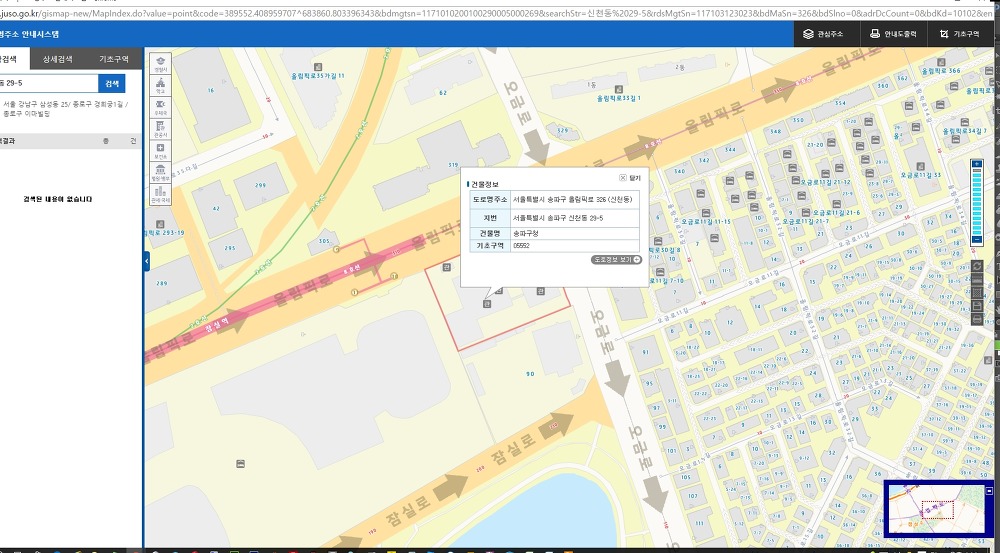Click the save map tool icon
Image resolution: width=1000 pixels, height=553 pixels.
coord(976,306)
